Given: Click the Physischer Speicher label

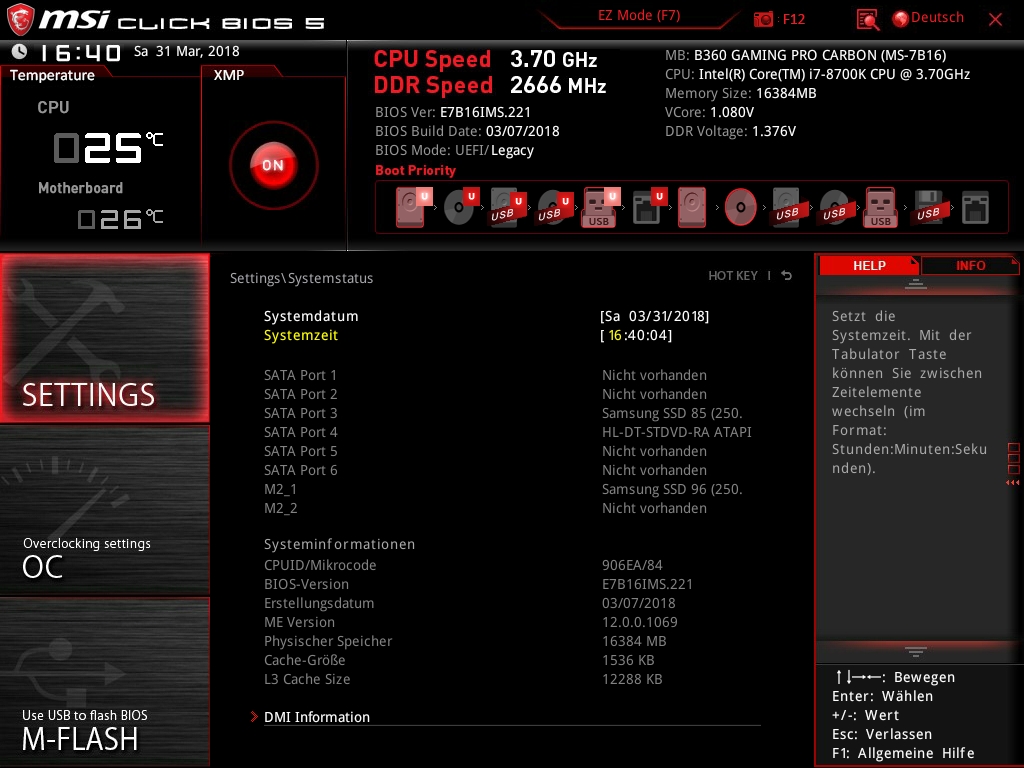Looking at the screenshot, I should pos(328,641).
